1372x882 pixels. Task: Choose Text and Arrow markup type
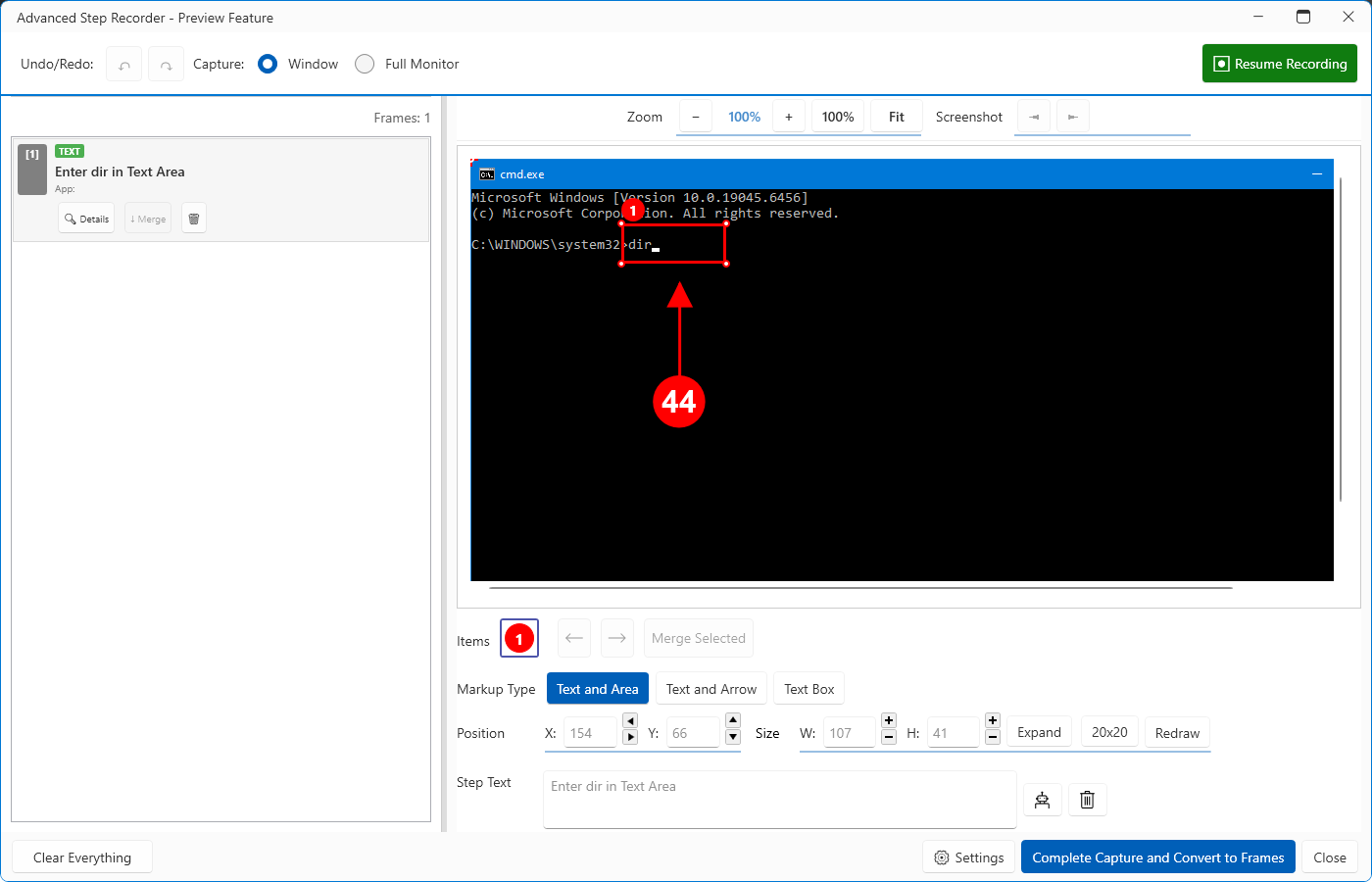(711, 689)
